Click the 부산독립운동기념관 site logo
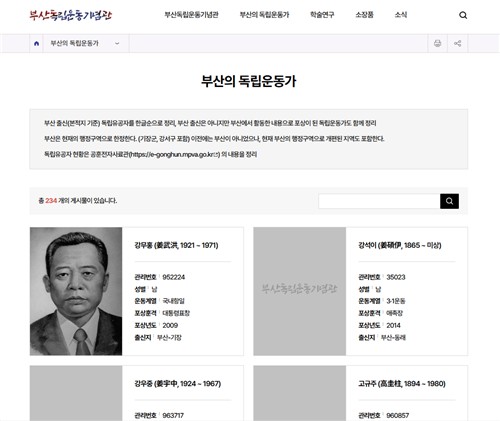Viewport: 500px width, 421px height. pos(71,15)
